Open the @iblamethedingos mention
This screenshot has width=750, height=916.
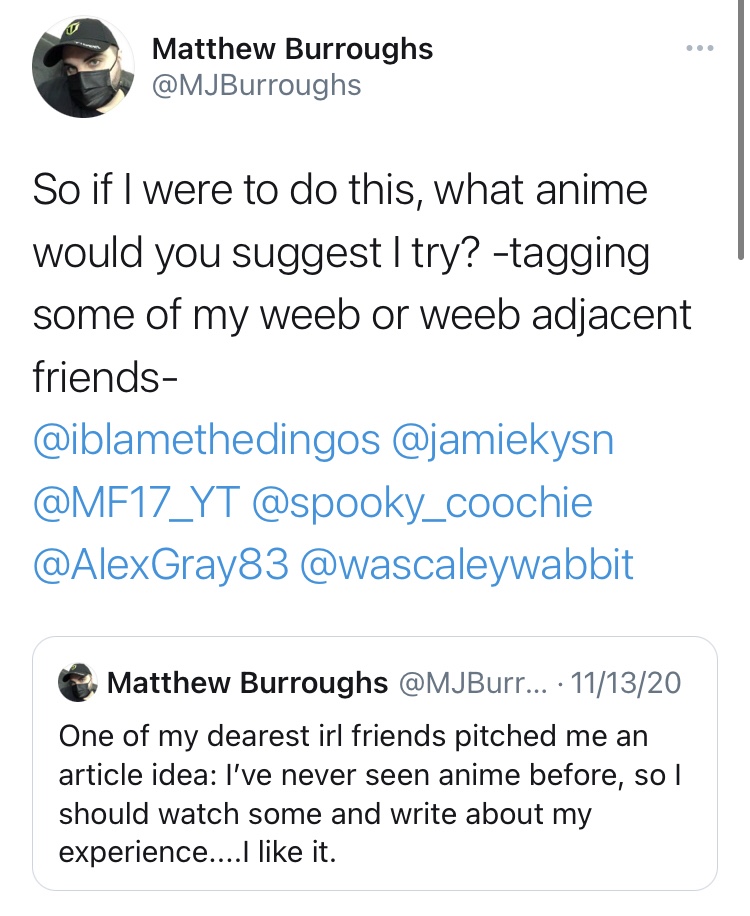click(206, 441)
